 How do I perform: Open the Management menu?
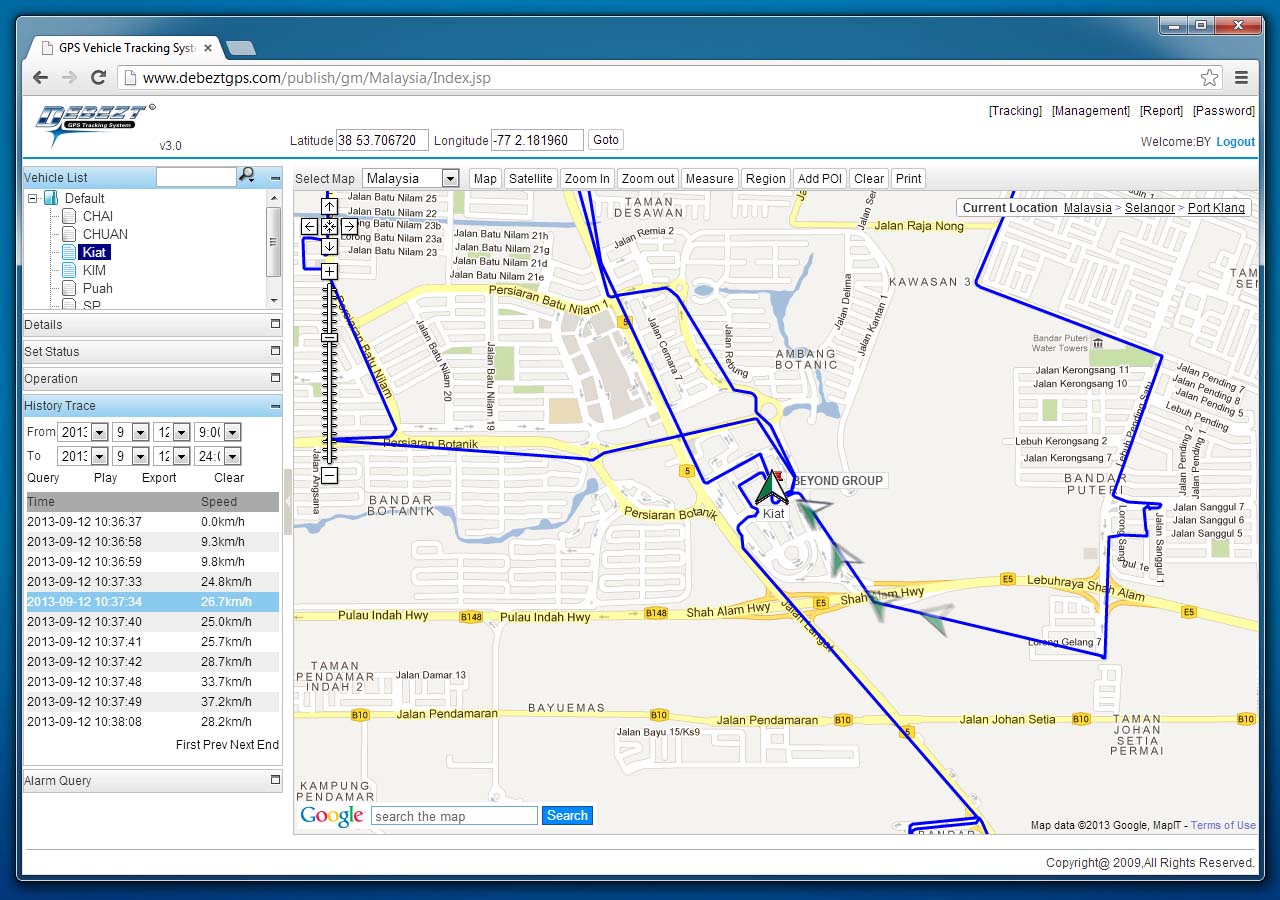coord(1091,111)
